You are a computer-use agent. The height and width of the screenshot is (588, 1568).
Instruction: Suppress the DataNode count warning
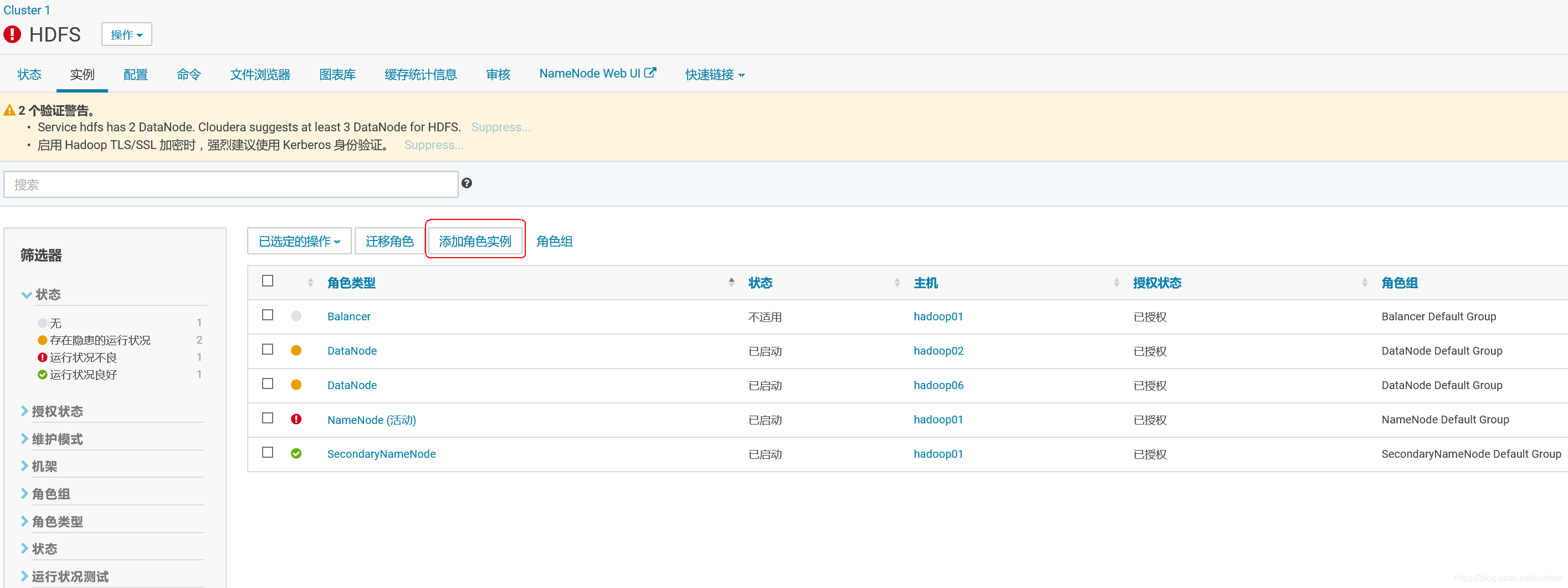click(x=501, y=127)
